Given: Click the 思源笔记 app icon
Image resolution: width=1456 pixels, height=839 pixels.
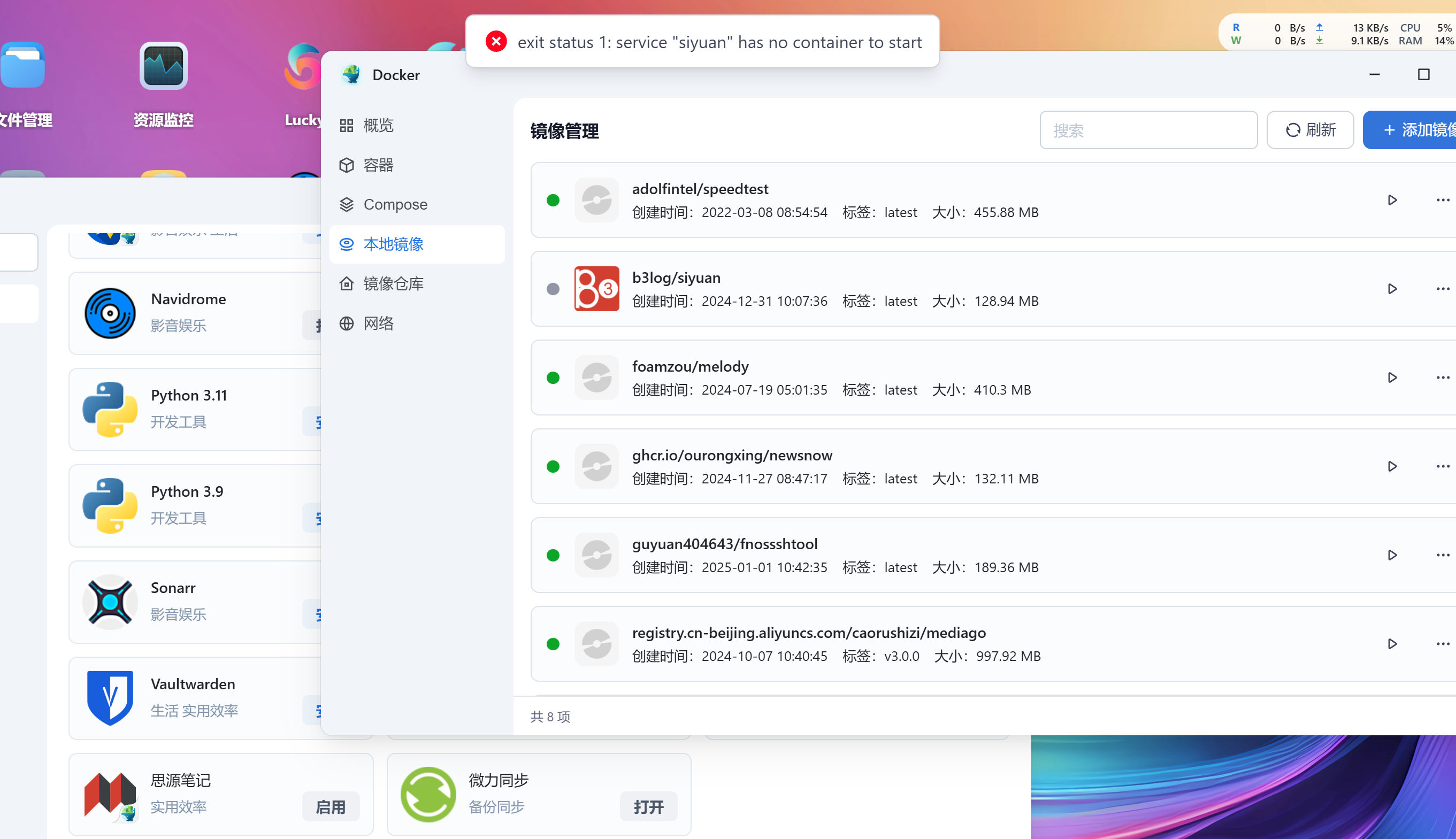Looking at the screenshot, I should pos(110,795).
